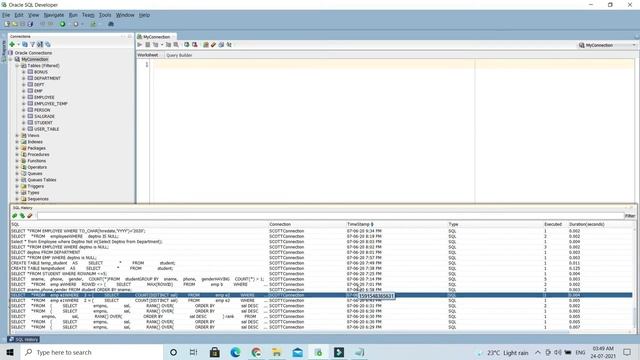Click the SQL History filter input field
This screenshot has width=640, height=360.
click(330, 216)
